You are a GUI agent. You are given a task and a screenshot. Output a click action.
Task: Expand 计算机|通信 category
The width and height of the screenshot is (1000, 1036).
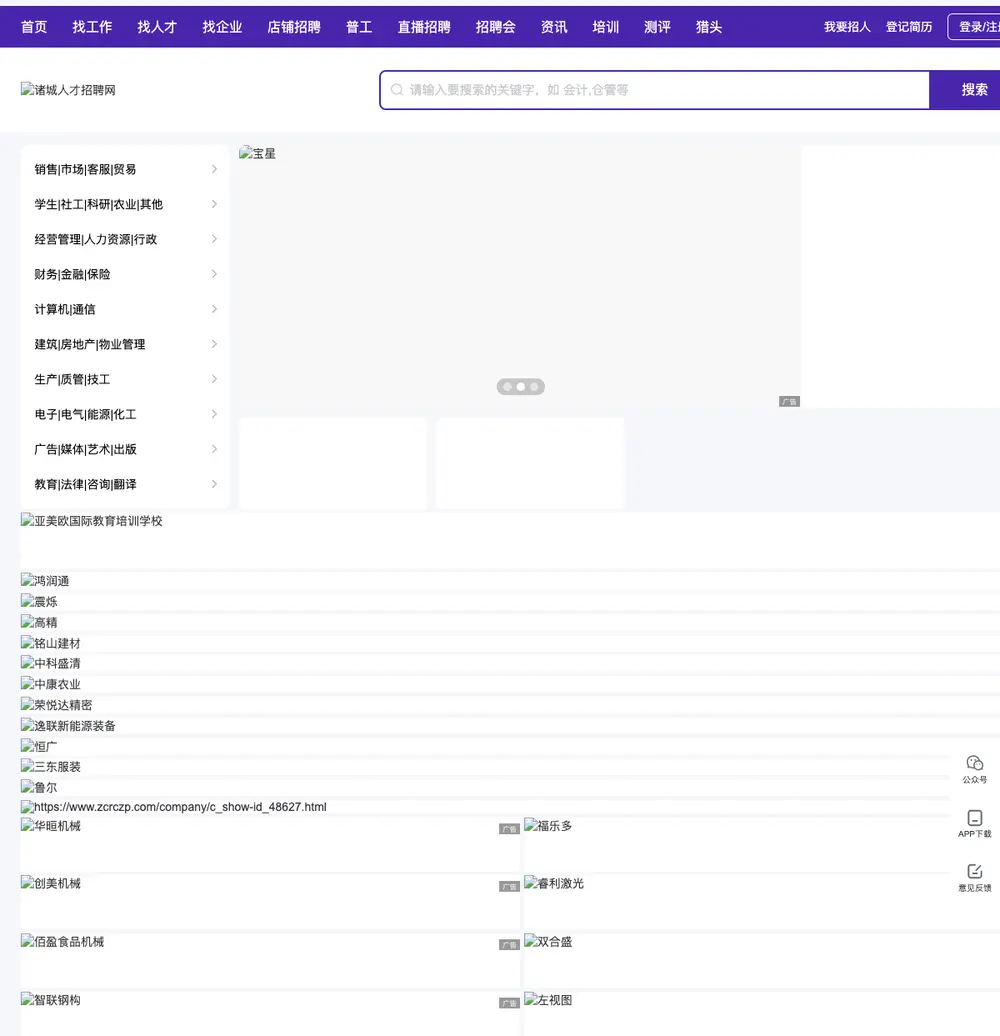click(x=125, y=309)
